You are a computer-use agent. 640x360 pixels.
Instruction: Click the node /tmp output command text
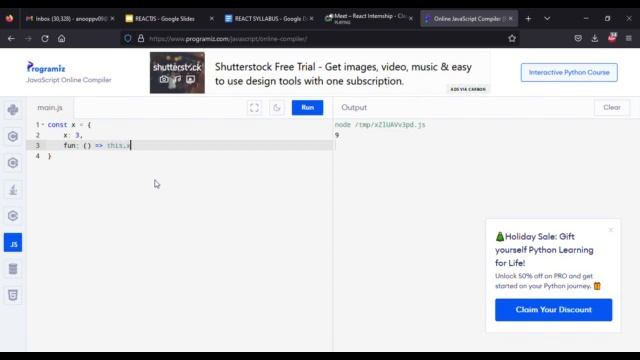[380, 124]
